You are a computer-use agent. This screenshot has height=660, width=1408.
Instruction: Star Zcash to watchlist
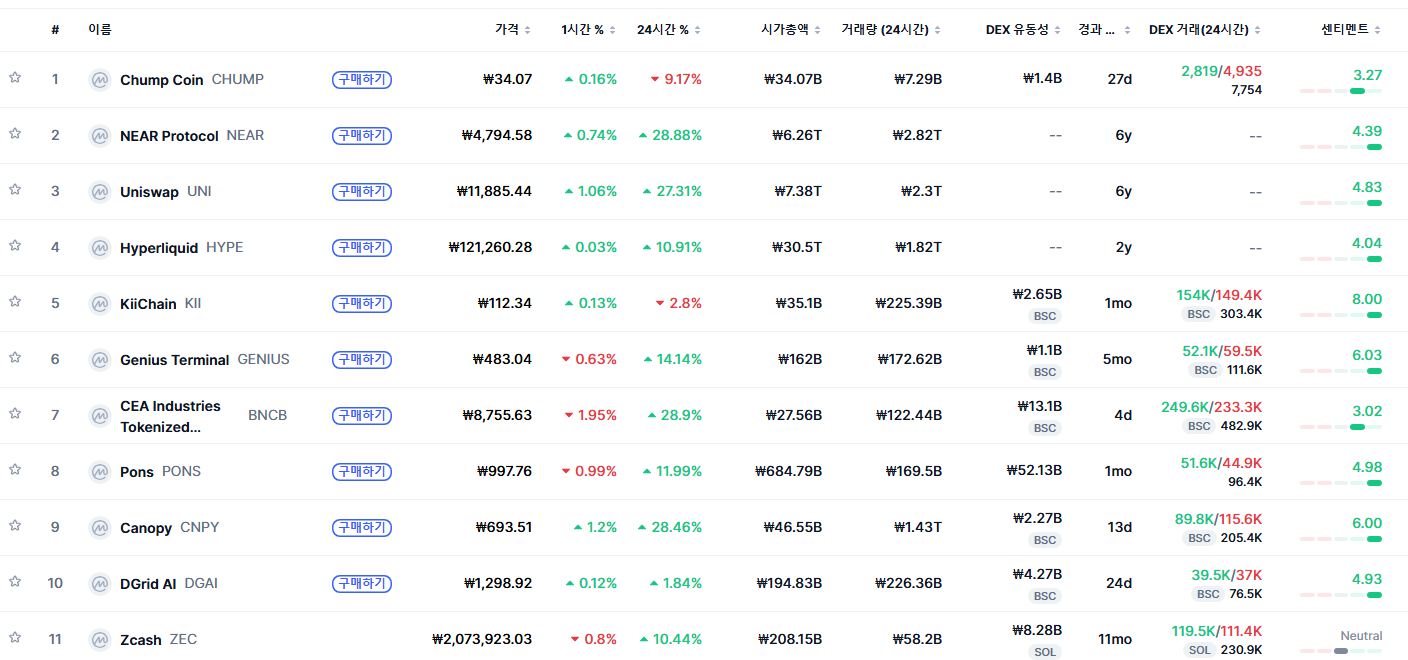click(15, 637)
